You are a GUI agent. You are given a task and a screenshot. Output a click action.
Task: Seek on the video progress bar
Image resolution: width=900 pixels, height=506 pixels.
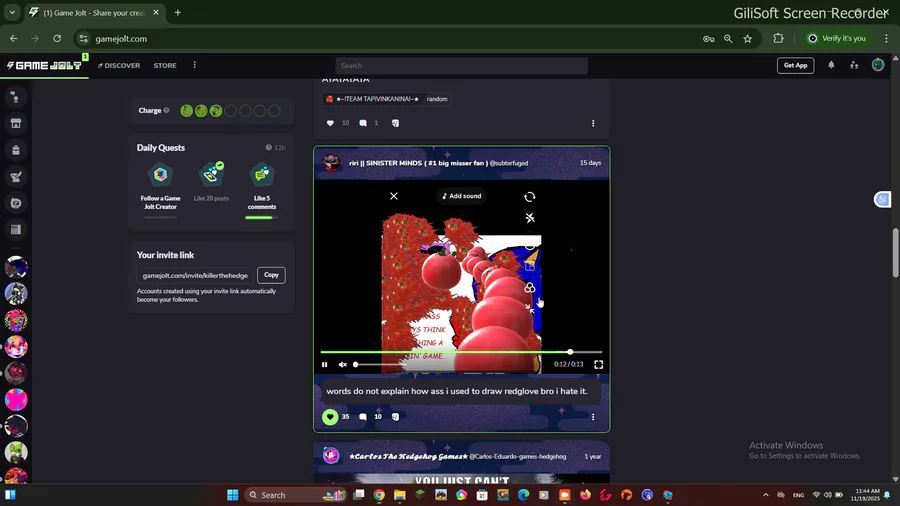[461, 352]
